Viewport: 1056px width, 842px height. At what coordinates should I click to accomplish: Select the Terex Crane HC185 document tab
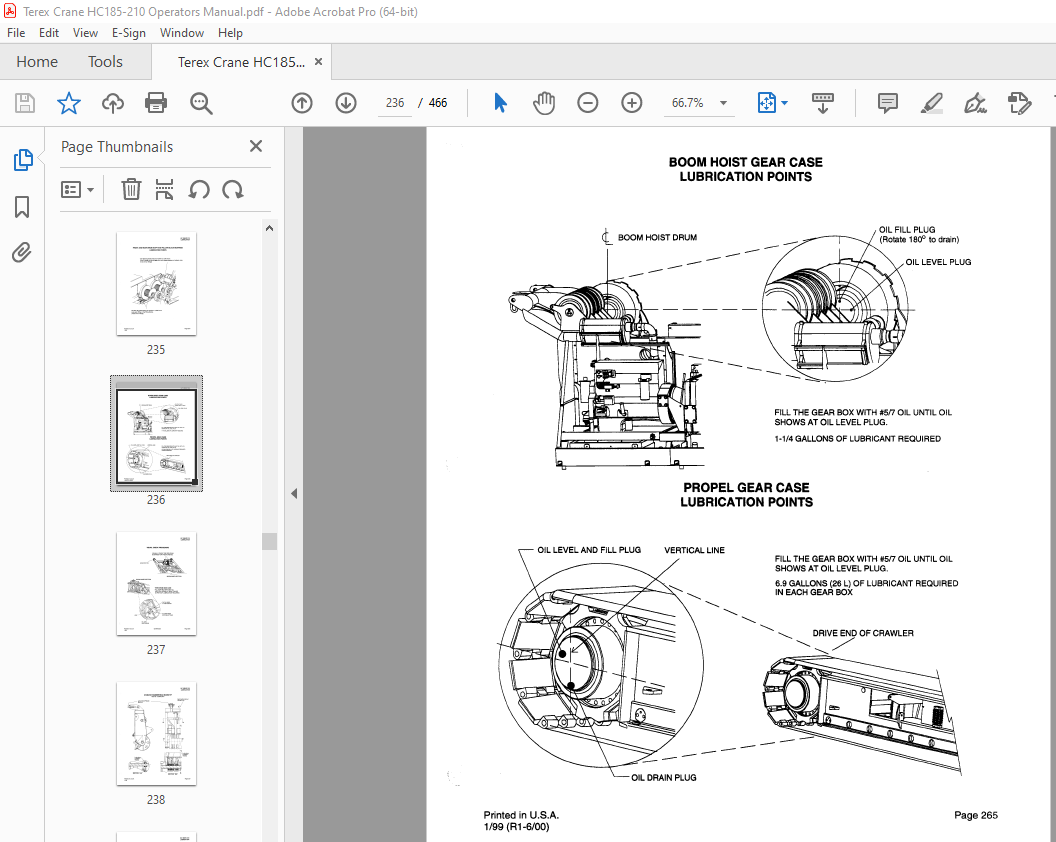[x=240, y=62]
